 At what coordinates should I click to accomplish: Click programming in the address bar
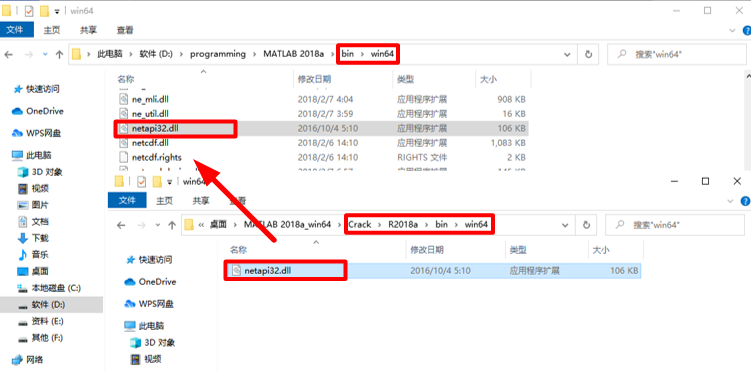point(218,54)
